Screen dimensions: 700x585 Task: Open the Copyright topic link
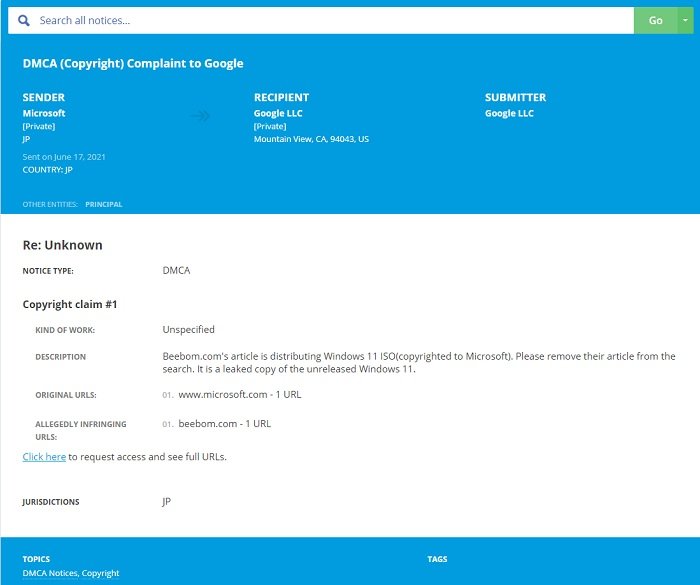pos(100,573)
